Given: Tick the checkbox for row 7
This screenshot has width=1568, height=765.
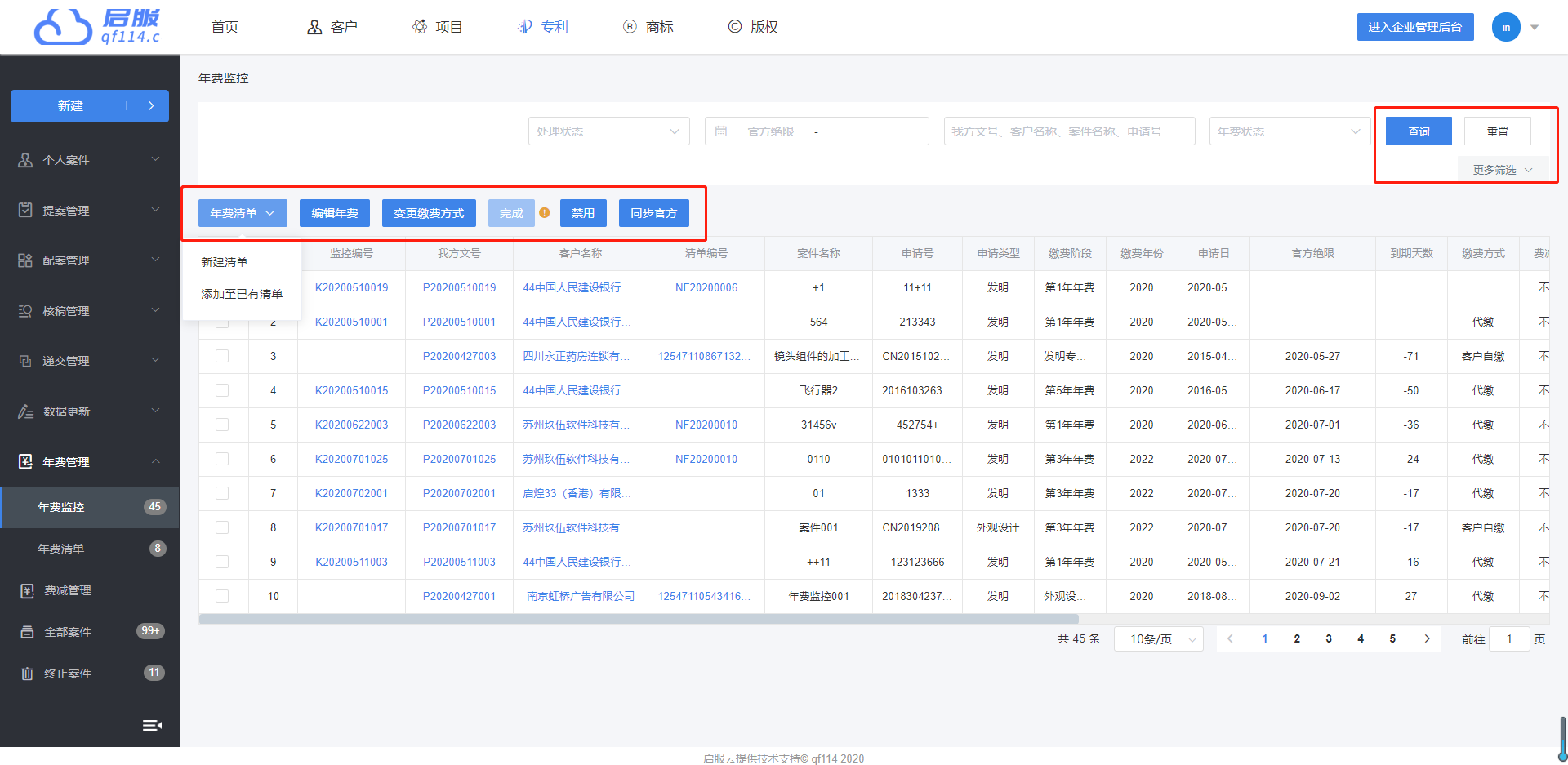Looking at the screenshot, I should click(x=222, y=493).
